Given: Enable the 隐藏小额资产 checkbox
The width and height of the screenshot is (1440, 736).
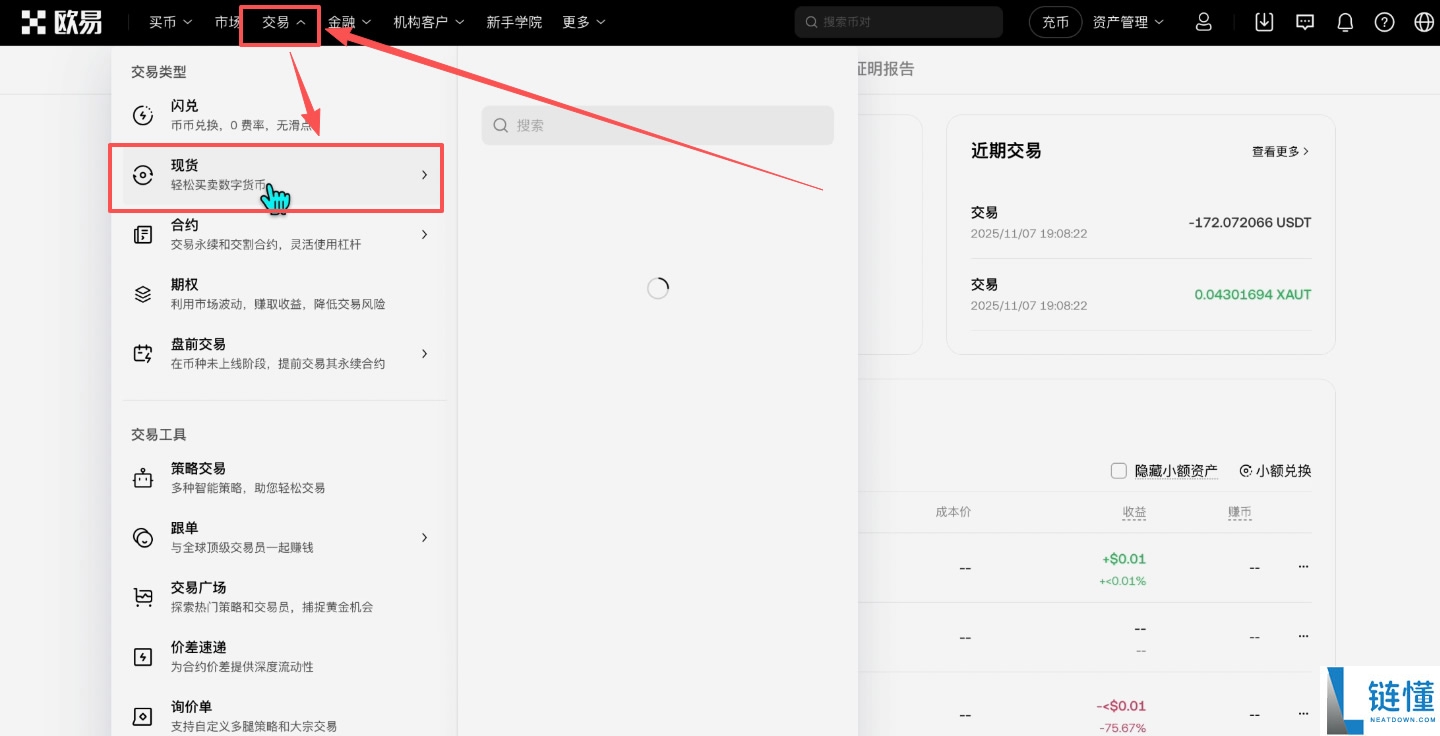Looking at the screenshot, I should tap(1118, 470).
